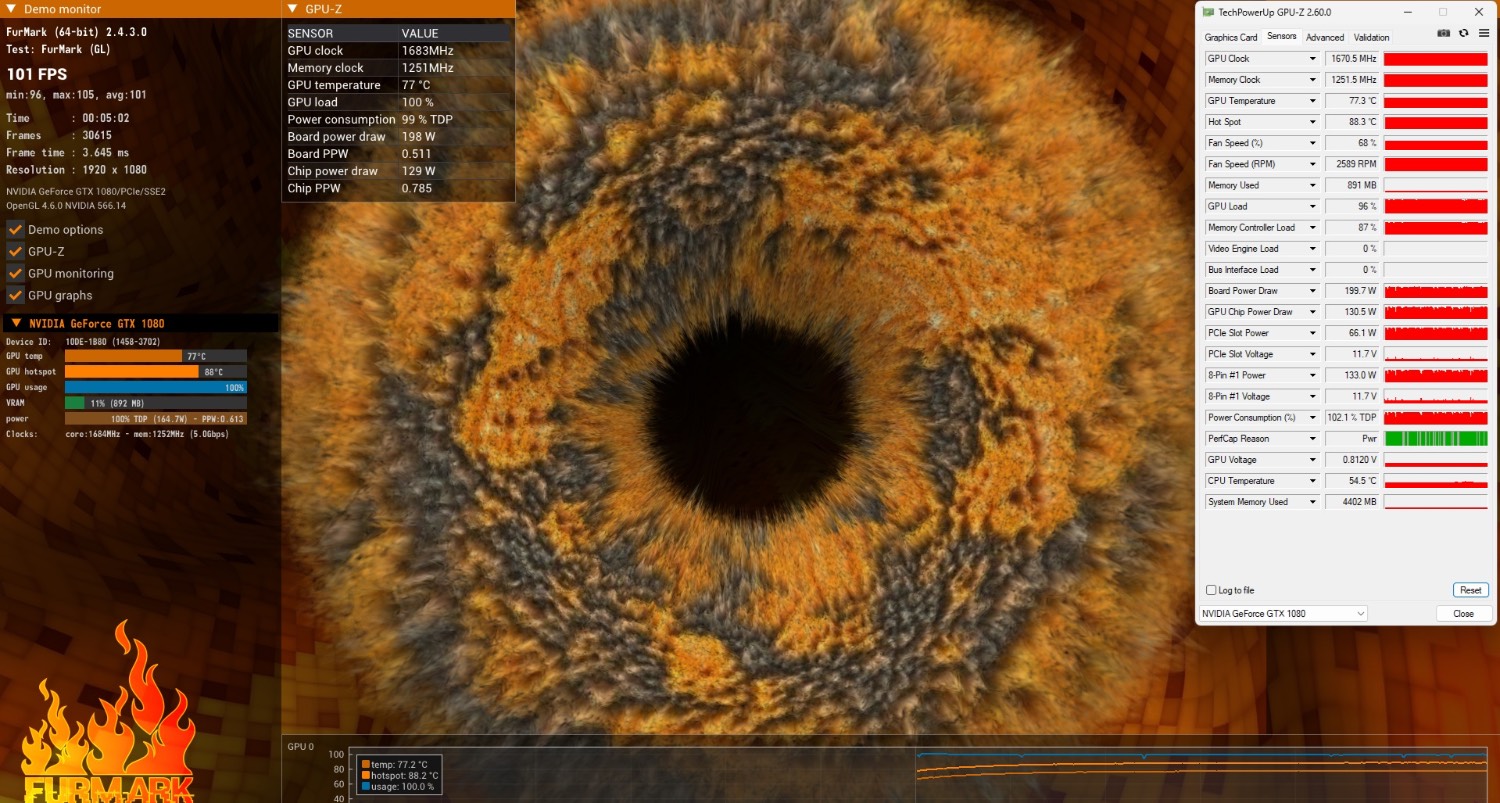Collapse the Demo monitor panel triangle
The image size is (1500, 803).
[x=11, y=9]
